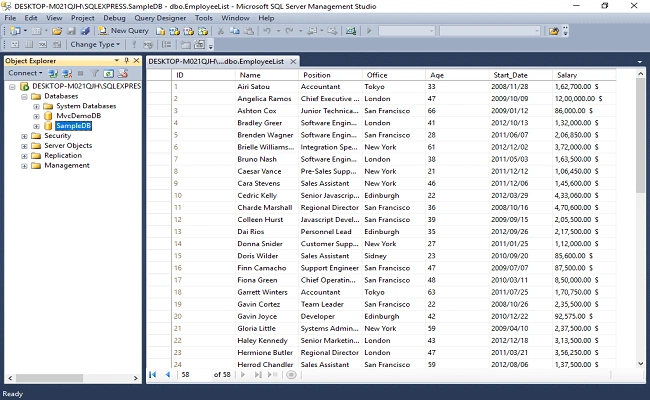Viewport: 650px width, 400px height.
Task: Expand the Security folder node
Action: (x=24, y=136)
